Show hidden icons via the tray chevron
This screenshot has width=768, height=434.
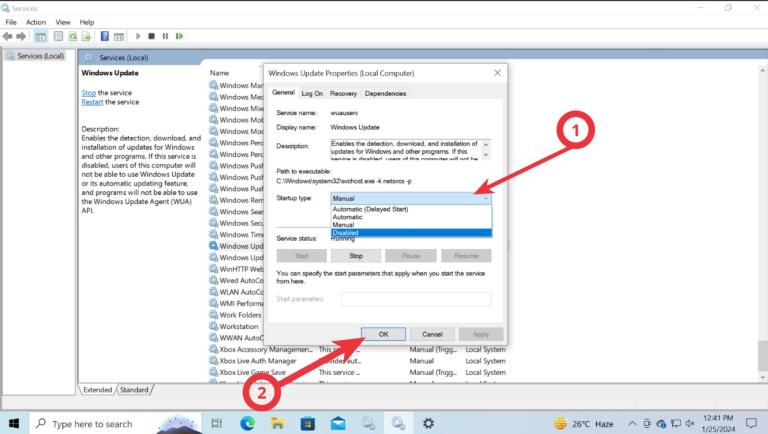632,424
